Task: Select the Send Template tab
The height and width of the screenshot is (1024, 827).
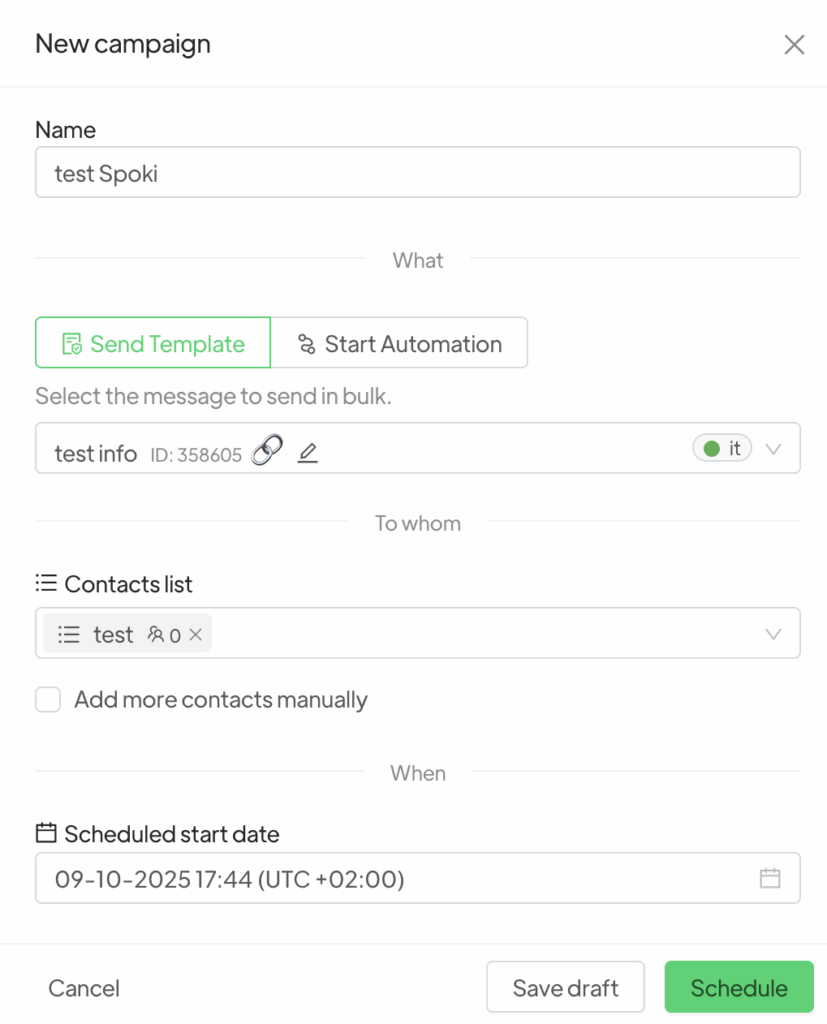Action: (153, 344)
